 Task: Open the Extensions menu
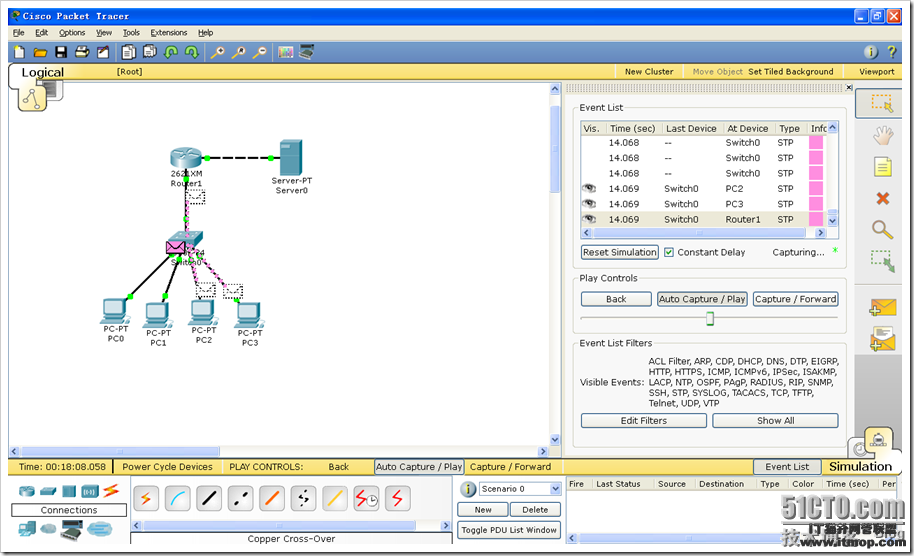click(x=168, y=33)
